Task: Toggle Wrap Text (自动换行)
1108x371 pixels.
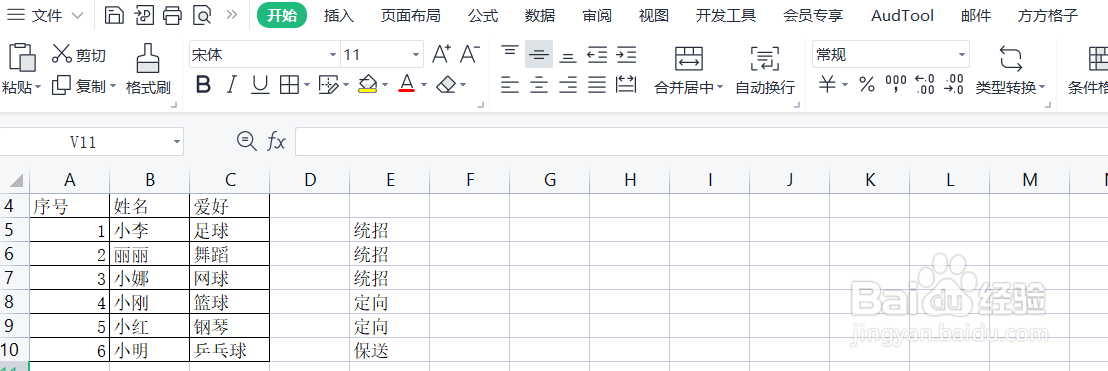Action: click(x=765, y=71)
